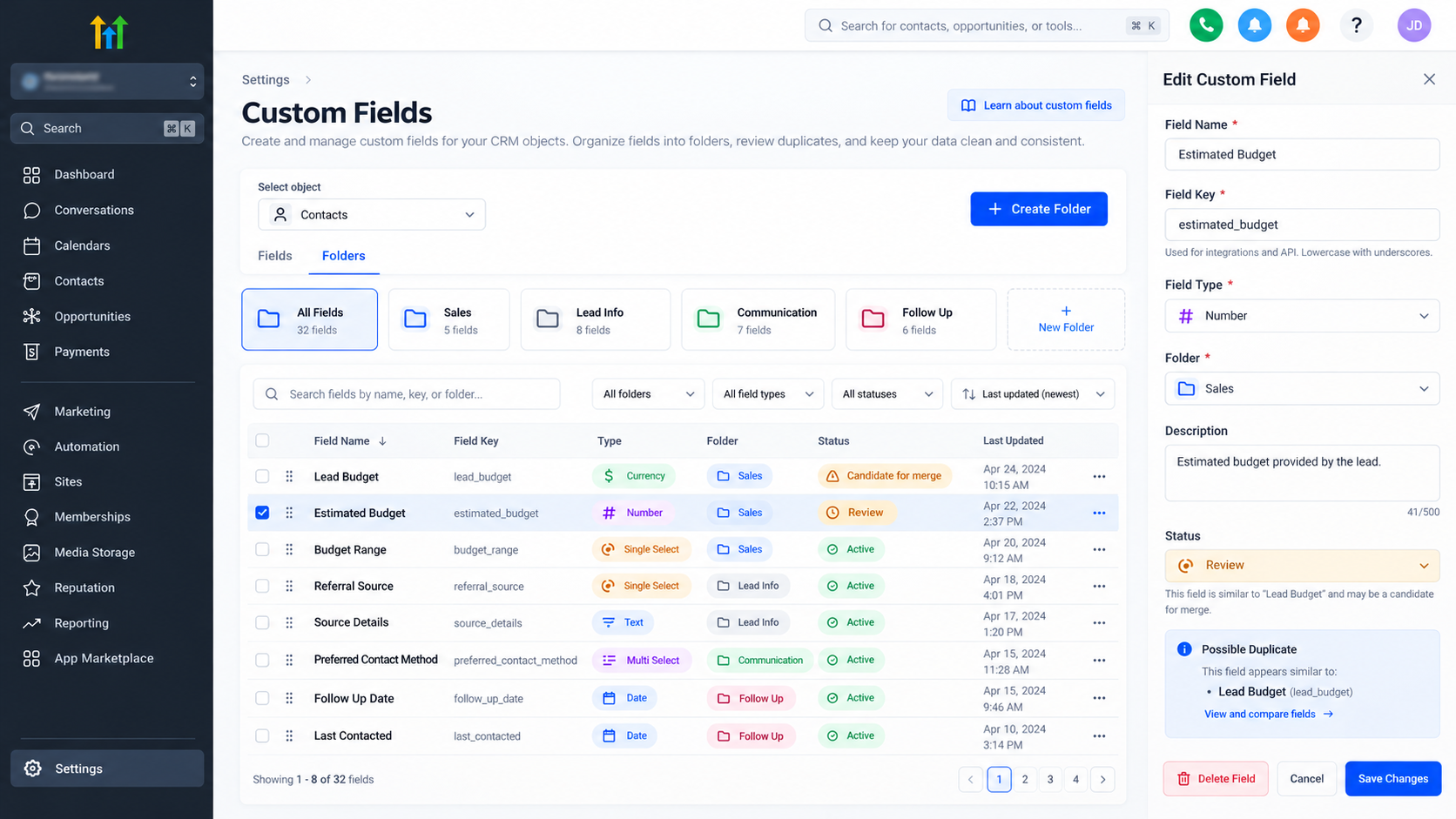
Task: Open the Folder Sales dropdown in panel
Action: click(1302, 389)
